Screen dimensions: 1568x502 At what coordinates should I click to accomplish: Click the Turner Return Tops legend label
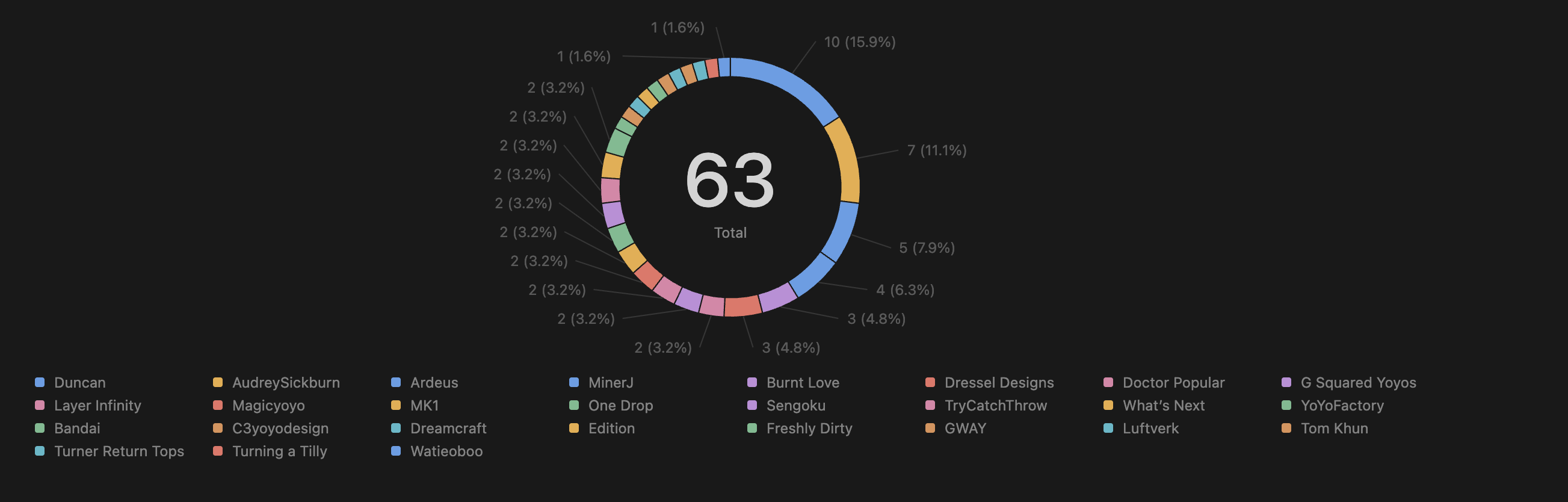pyautogui.click(x=119, y=451)
